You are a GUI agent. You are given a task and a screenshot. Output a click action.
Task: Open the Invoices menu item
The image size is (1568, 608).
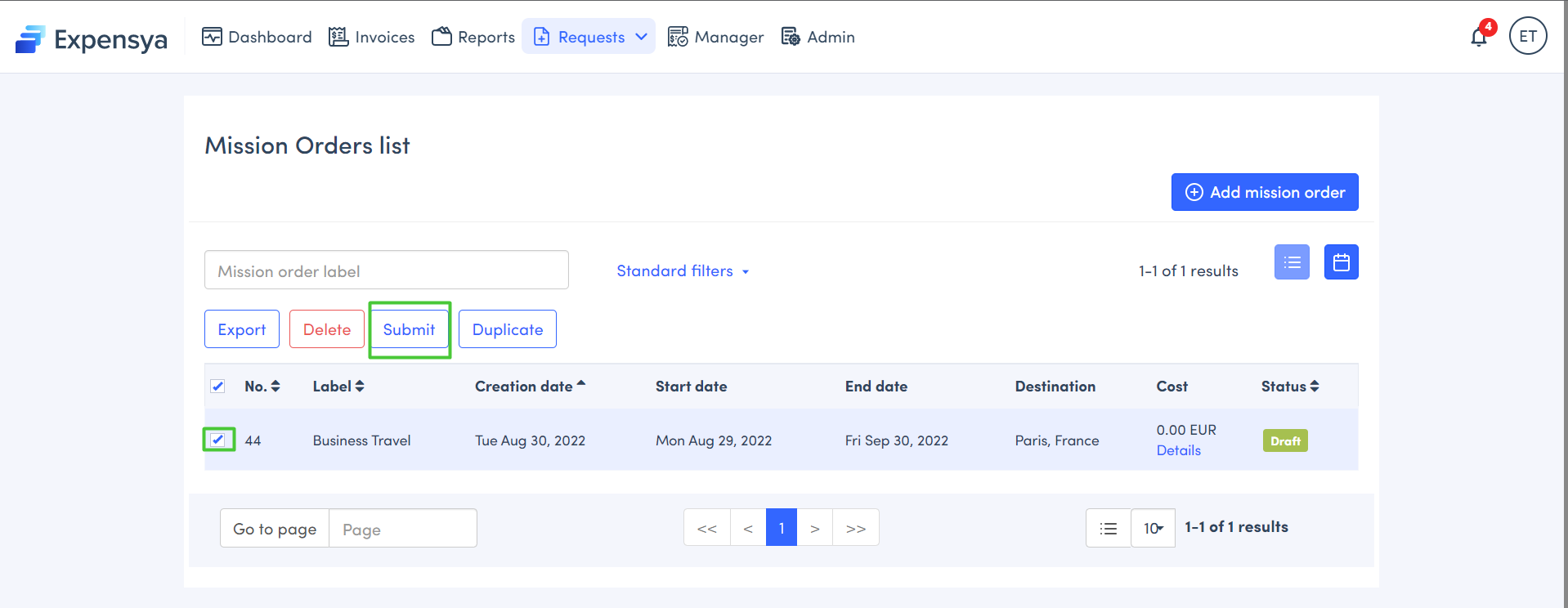371,37
